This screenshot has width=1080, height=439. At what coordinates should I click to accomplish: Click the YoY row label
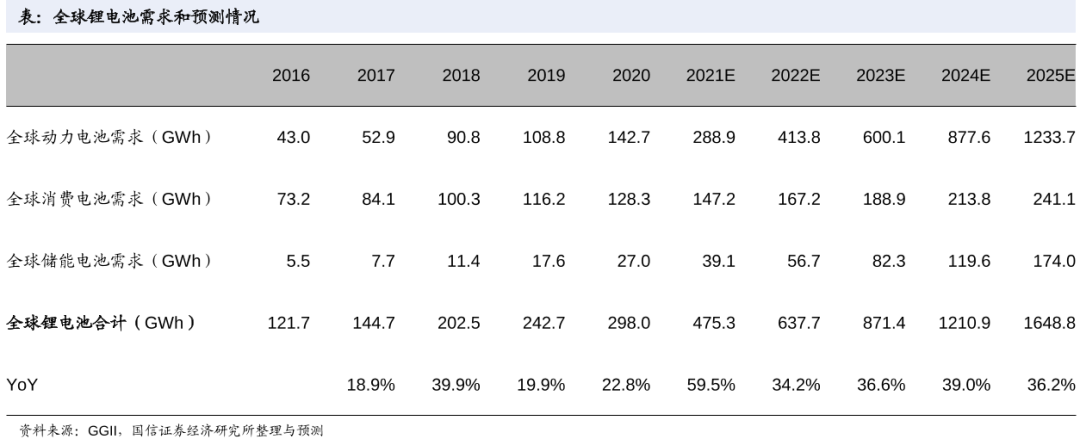coord(22,384)
